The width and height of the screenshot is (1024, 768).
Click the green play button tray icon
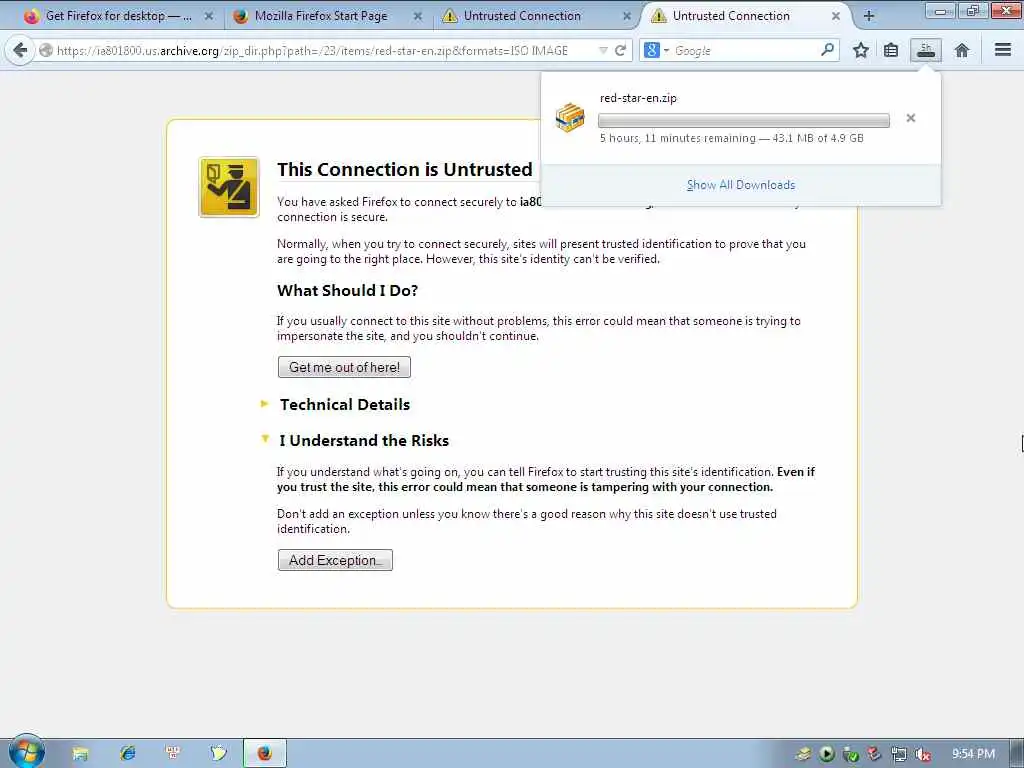click(x=827, y=754)
